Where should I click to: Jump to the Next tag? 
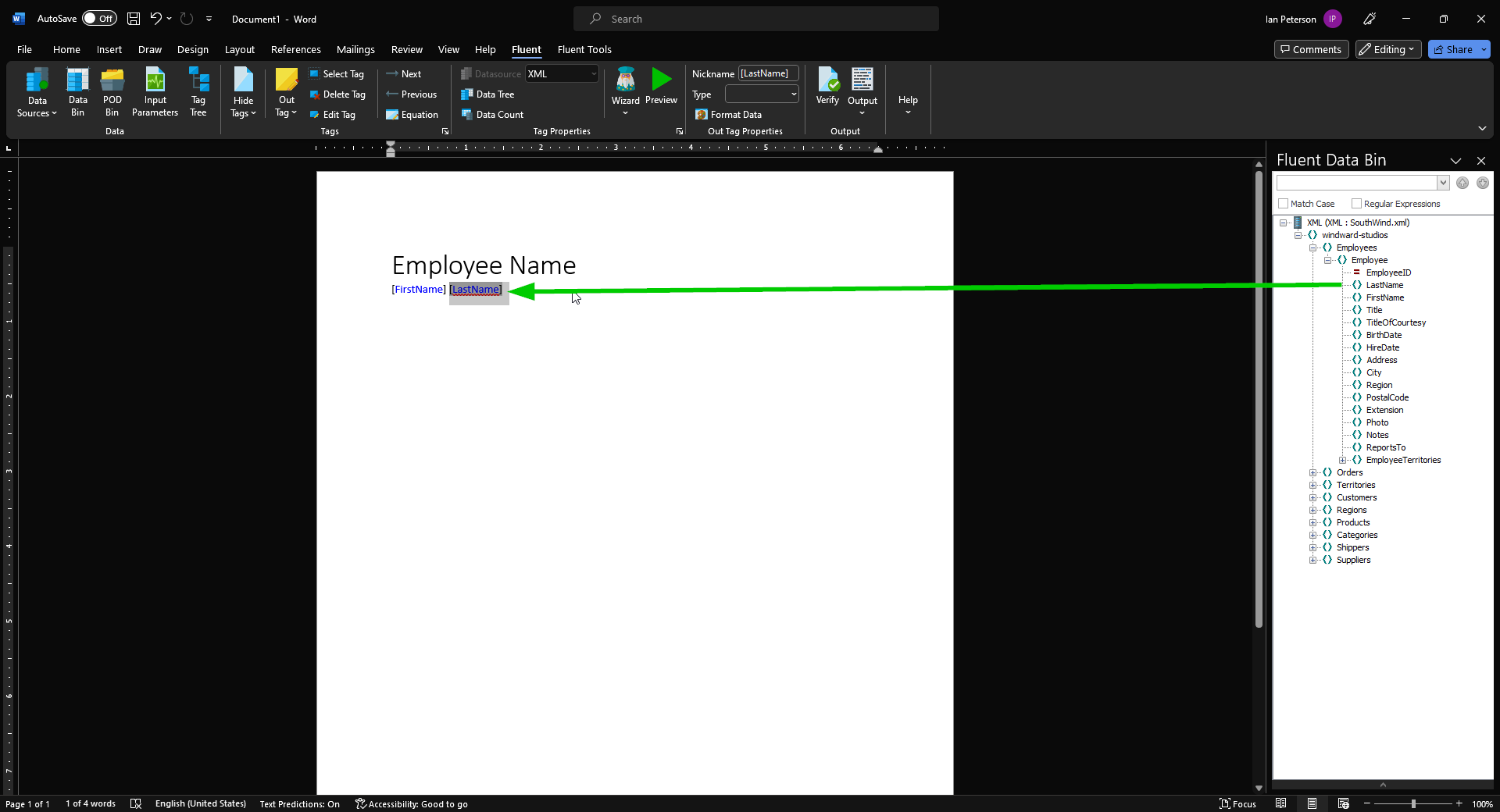[x=404, y=74]
